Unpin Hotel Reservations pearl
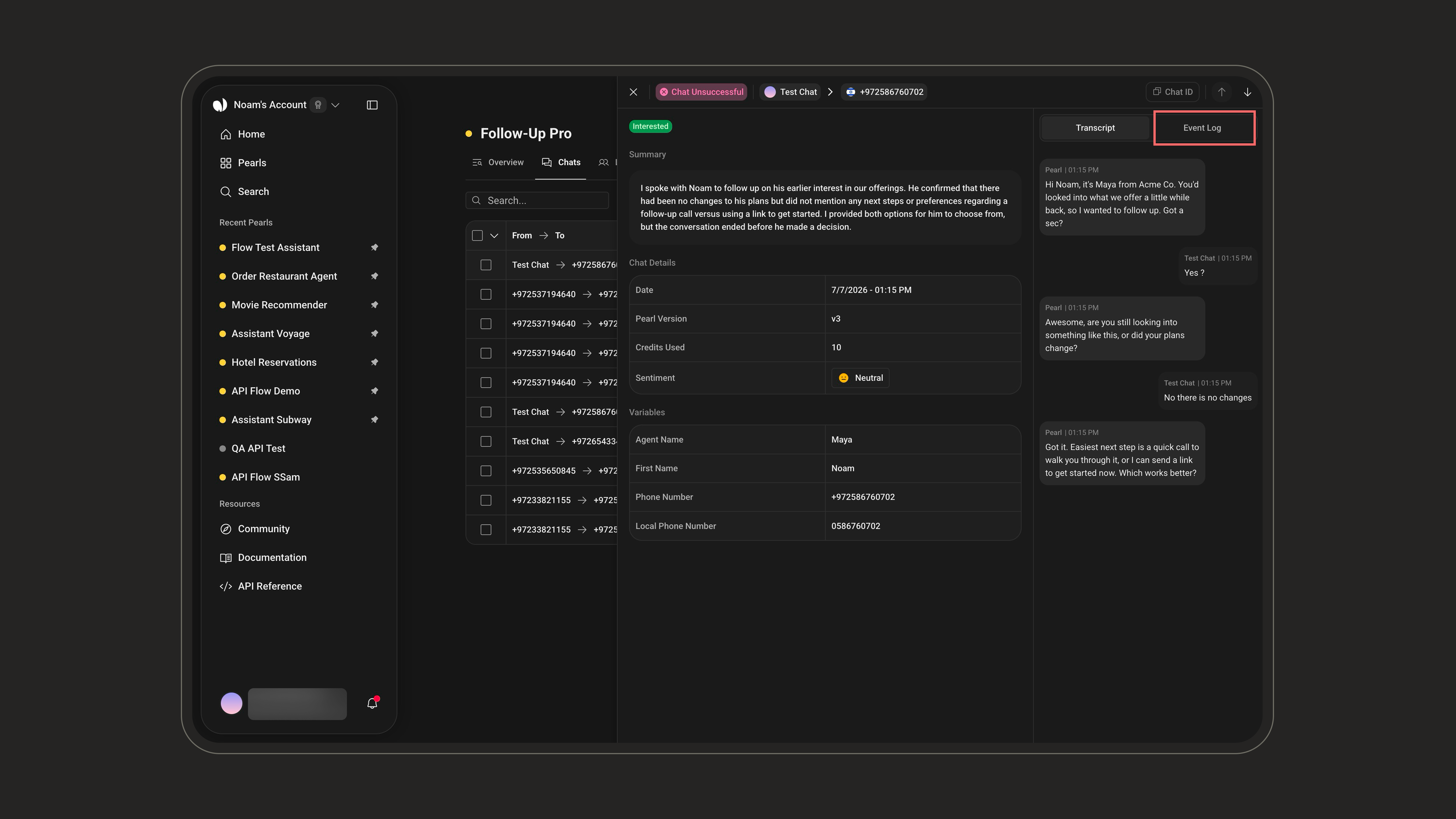The image size is (1456, 819). coord(374,362)
